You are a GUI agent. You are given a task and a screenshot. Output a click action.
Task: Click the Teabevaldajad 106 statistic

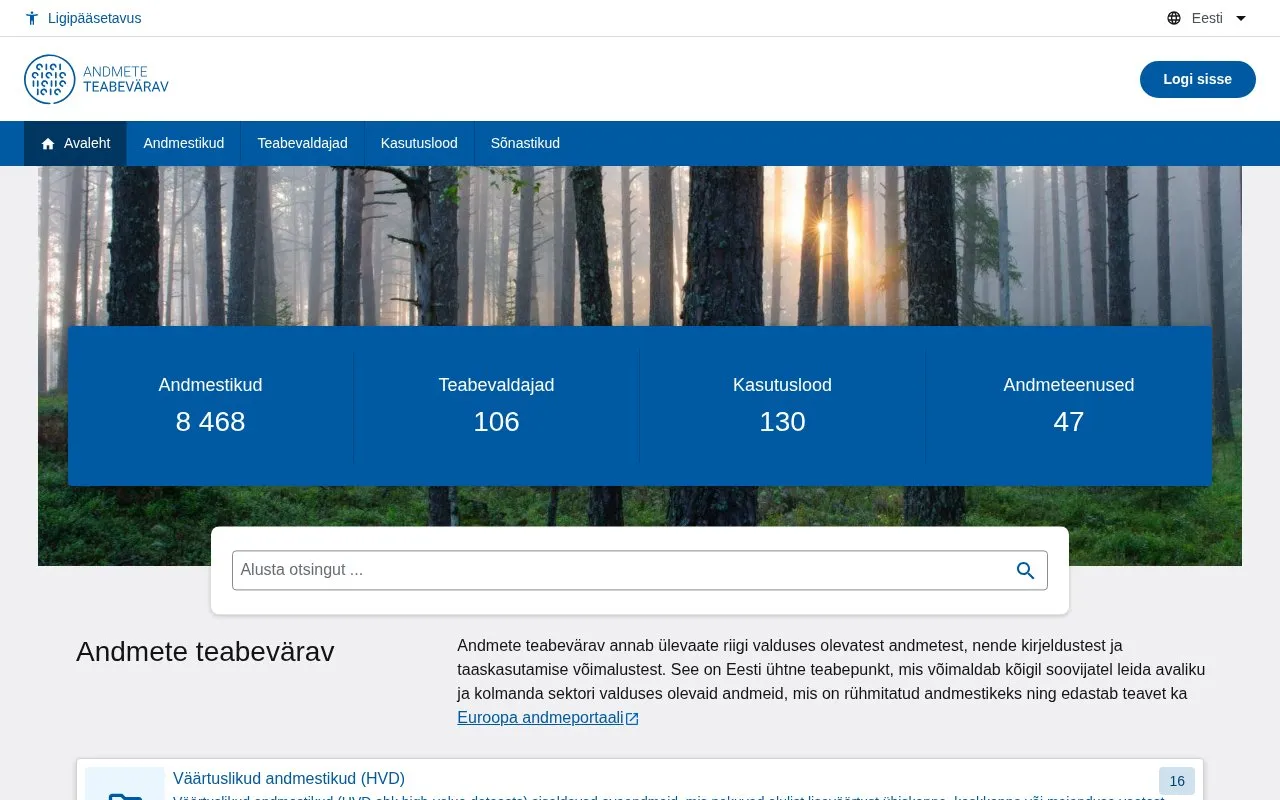[x=496, y=406]
